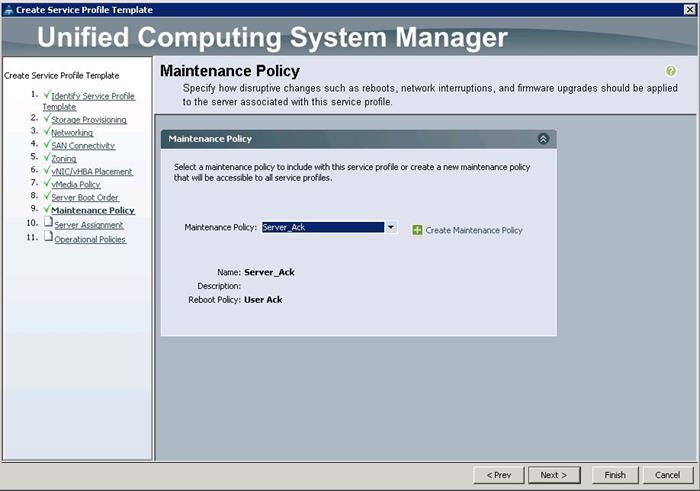This screenshot has height=491, width=700.
Task: Click checkmark icon beside Networking
Action: (x=47, y=131)
